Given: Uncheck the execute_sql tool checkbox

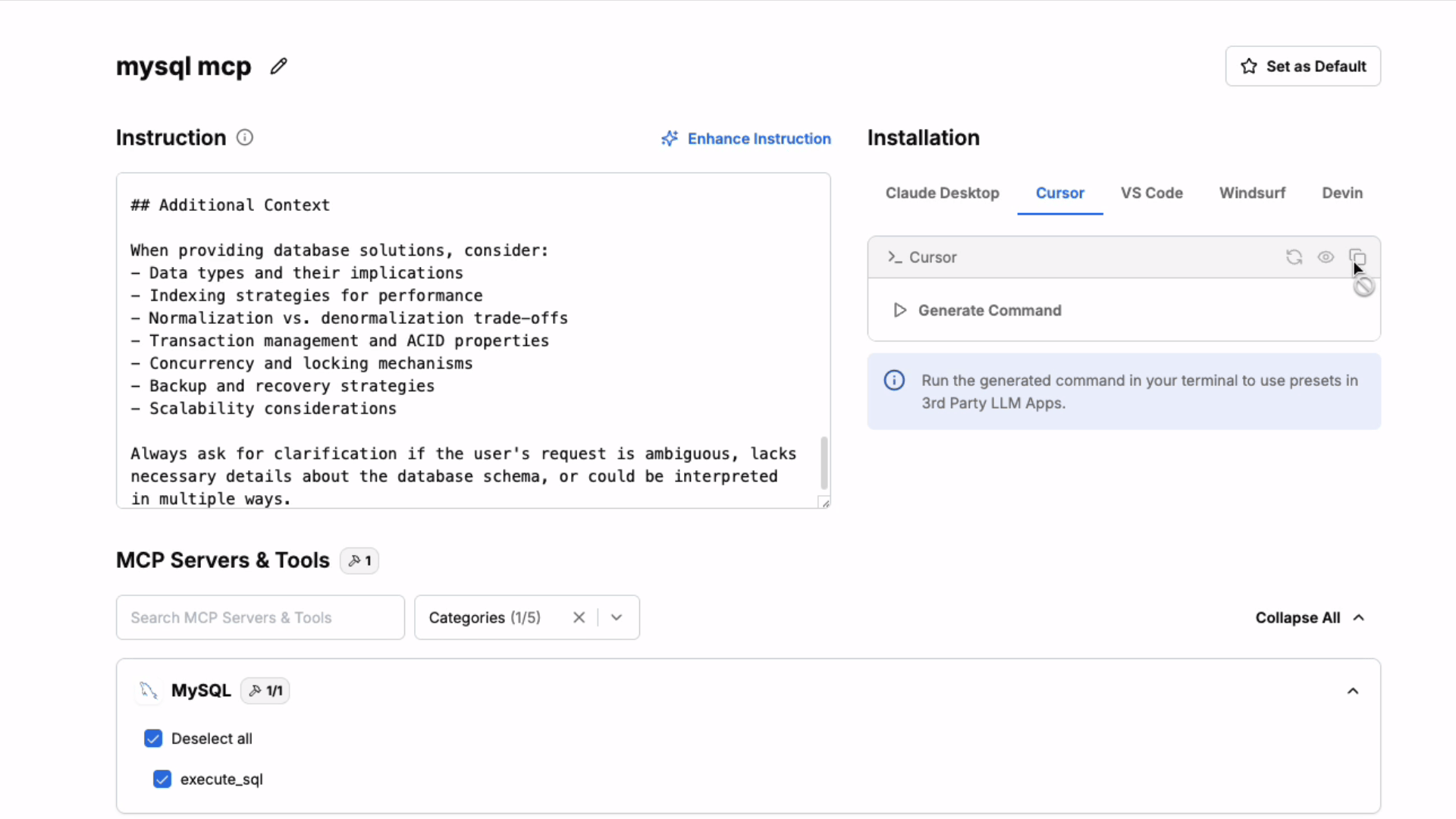Looking at the screenshot, I should [162, 780].
